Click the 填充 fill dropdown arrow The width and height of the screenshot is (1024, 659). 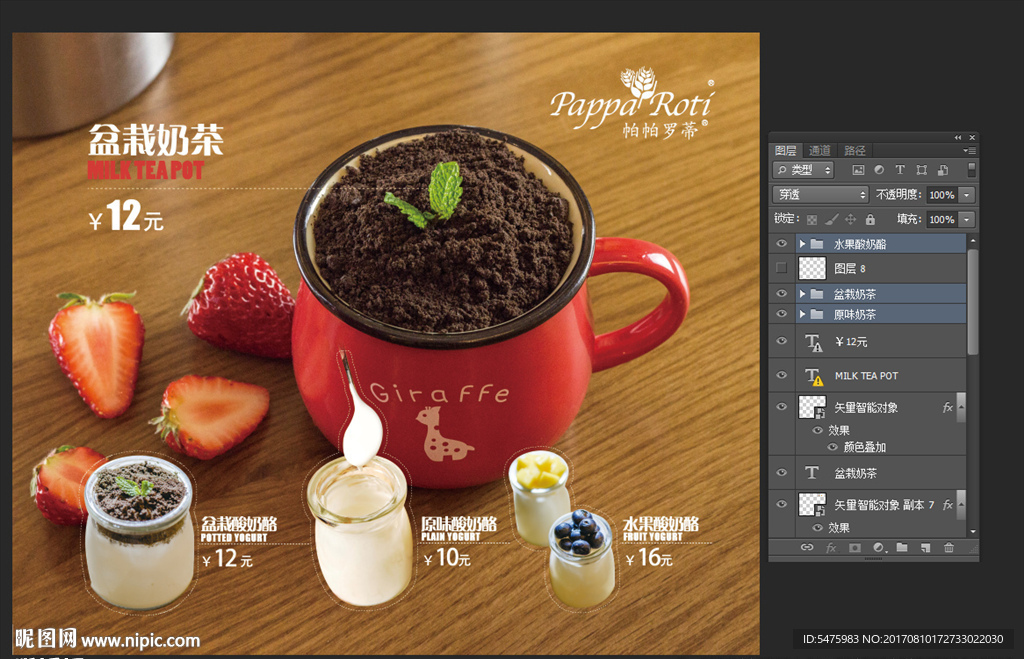pyautogui.click(x=967, y=219)
